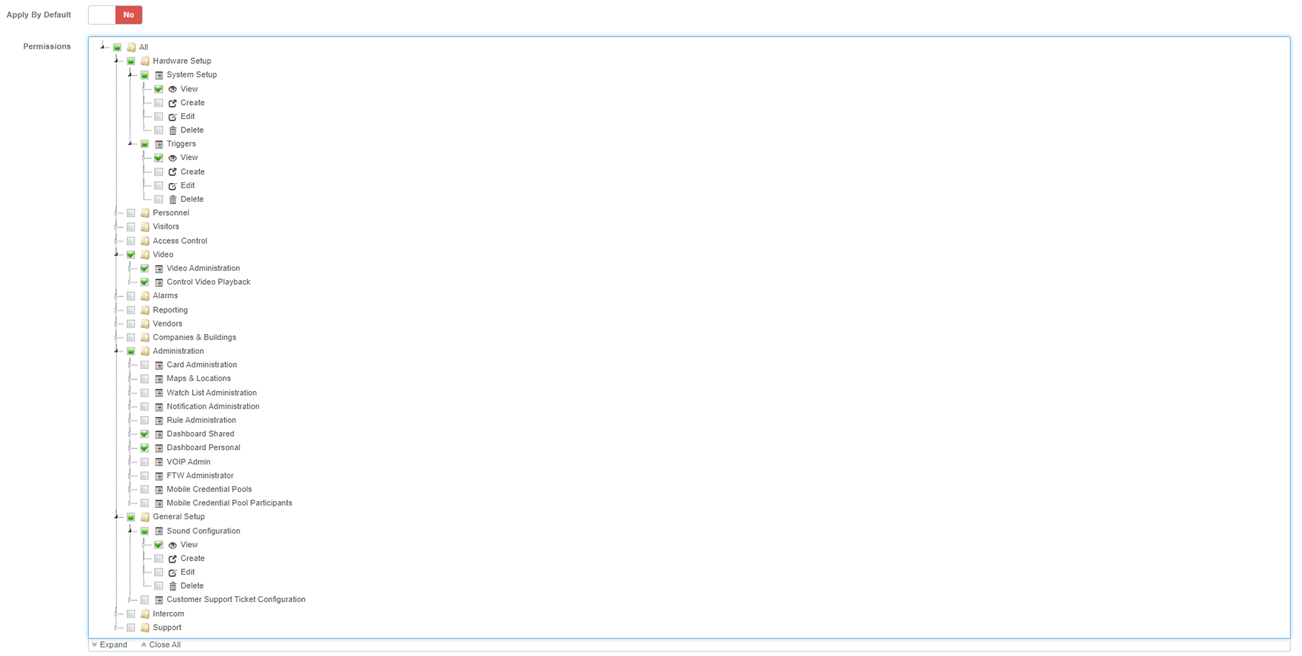The image size is (1302, 656).
Task: Uncheck the Dashboard Shared checkbox
Action: tap(145, 434)
